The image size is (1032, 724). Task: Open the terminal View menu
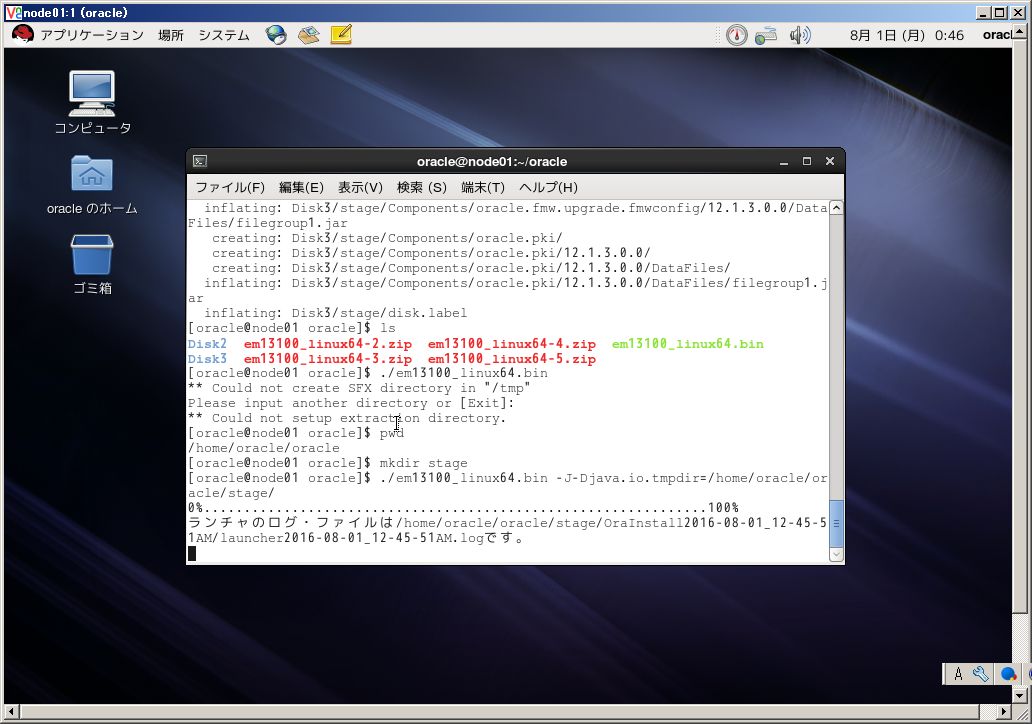coord(360,188)
